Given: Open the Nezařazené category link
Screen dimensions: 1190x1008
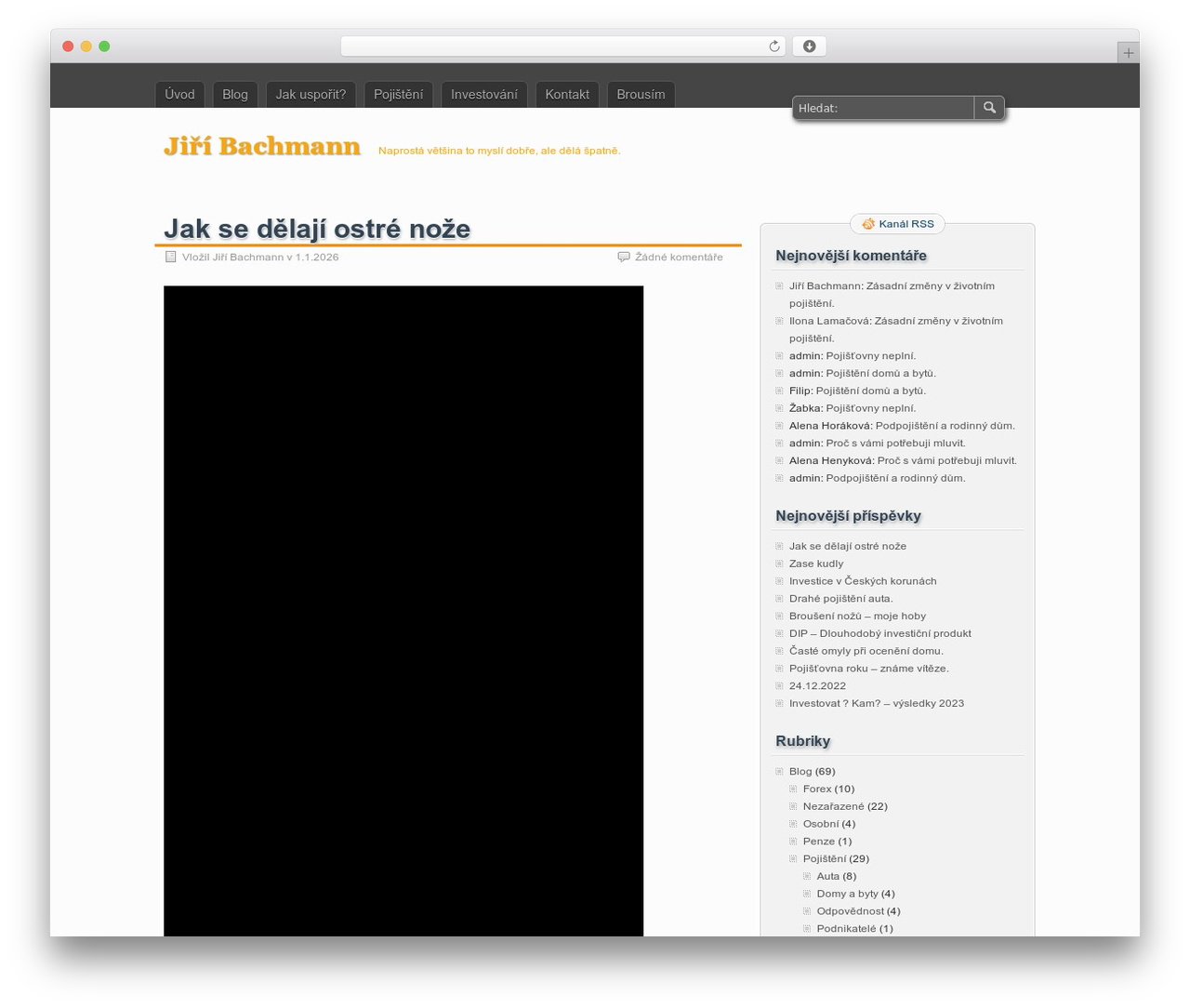Looking at the screenshot, I should (x=834, y=806).
